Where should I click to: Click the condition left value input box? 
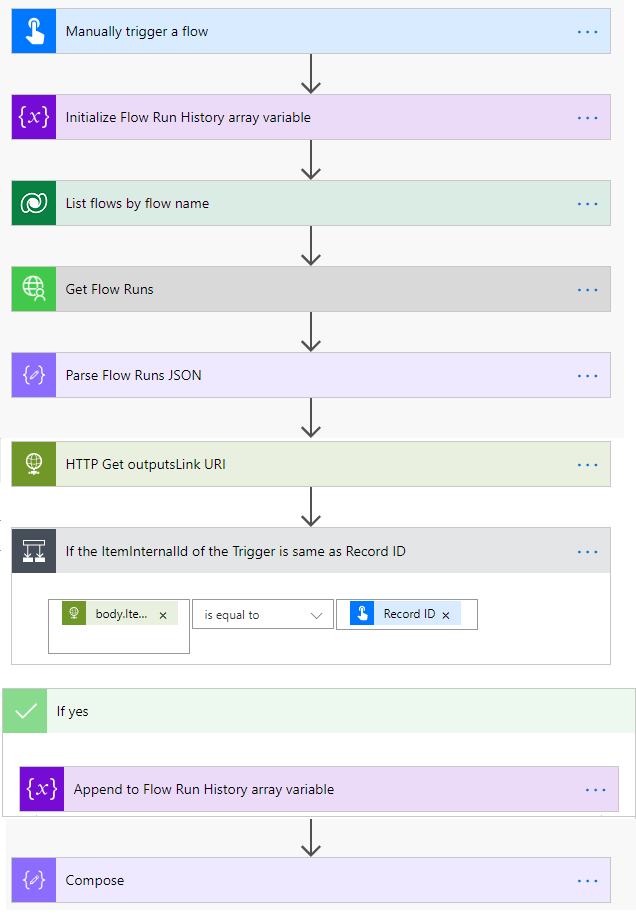point(118,639)
